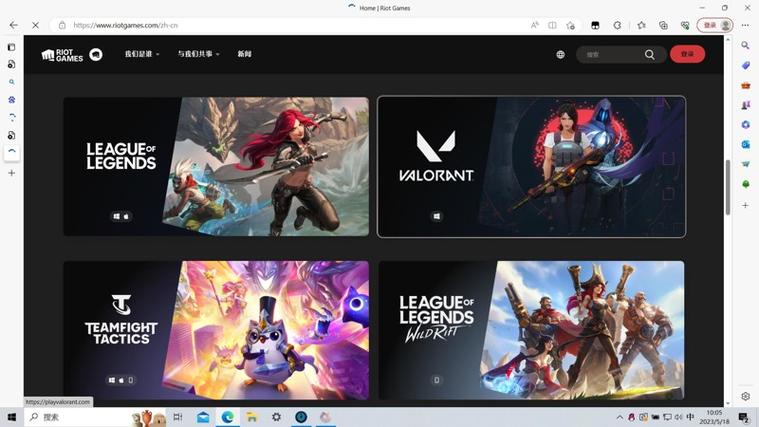759x427 pixels.
Task: Open the sidebar settings gear icon
Action: [745, 396]
